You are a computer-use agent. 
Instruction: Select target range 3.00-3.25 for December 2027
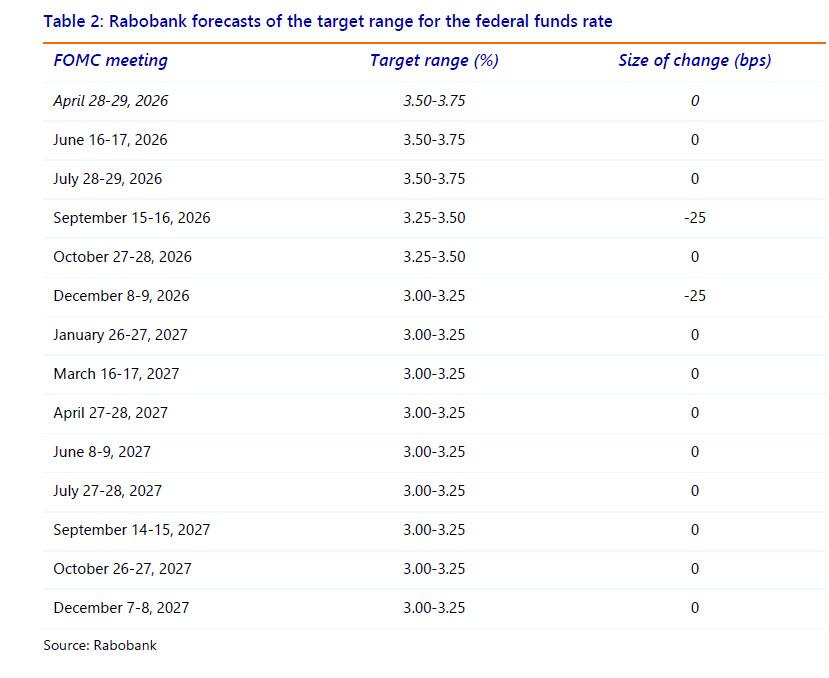(434, 608)
